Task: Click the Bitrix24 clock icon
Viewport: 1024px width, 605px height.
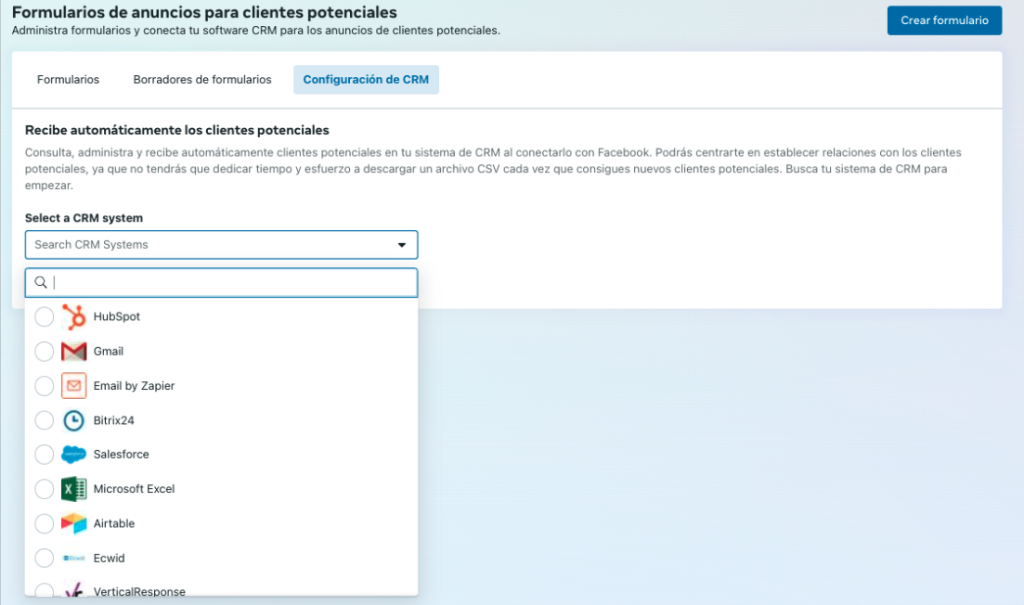Action: tap(74, 420)
